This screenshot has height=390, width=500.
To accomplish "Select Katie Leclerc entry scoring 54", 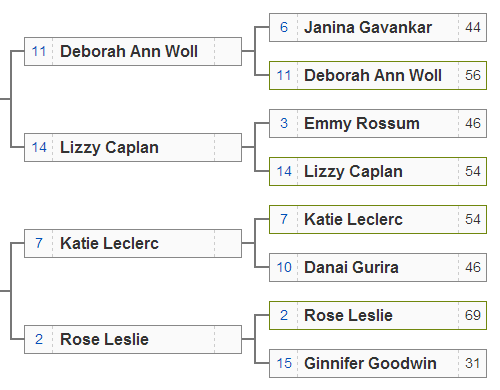I will tap(378, 219).
